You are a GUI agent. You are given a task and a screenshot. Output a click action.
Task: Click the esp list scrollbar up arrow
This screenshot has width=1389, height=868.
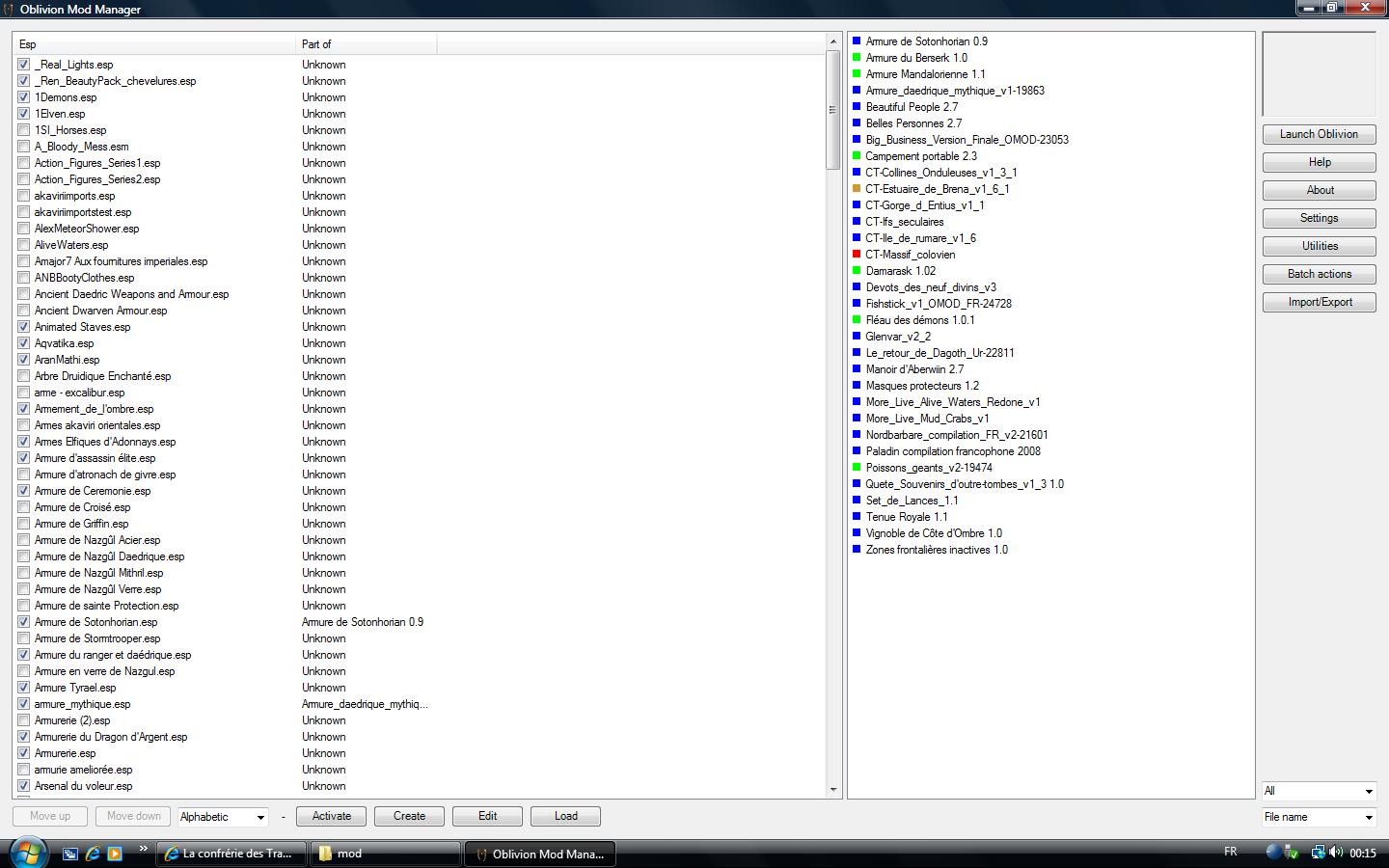click(833, 42)
